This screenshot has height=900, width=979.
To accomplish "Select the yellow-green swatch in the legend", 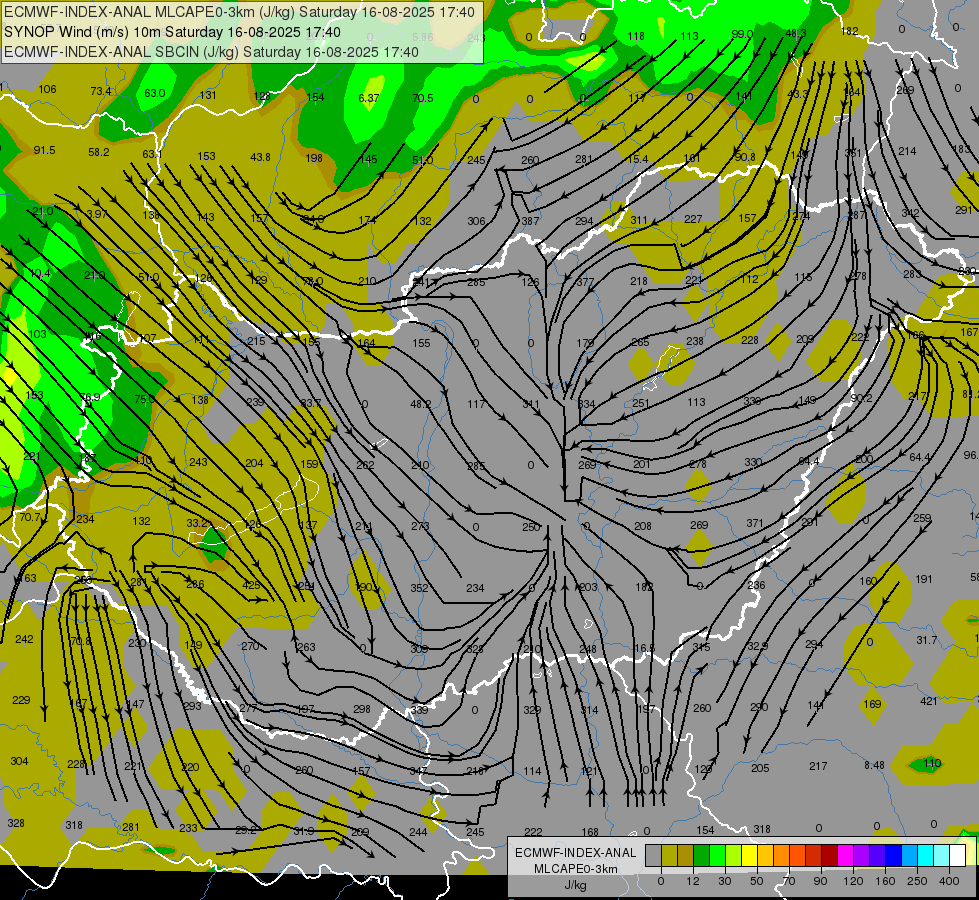I will click(x=734, y=856).
